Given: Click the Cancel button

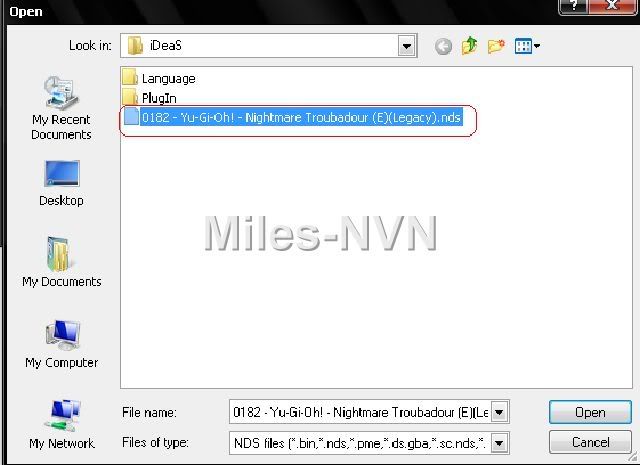Looking at the screenshot, I should [x=590, y=442].
